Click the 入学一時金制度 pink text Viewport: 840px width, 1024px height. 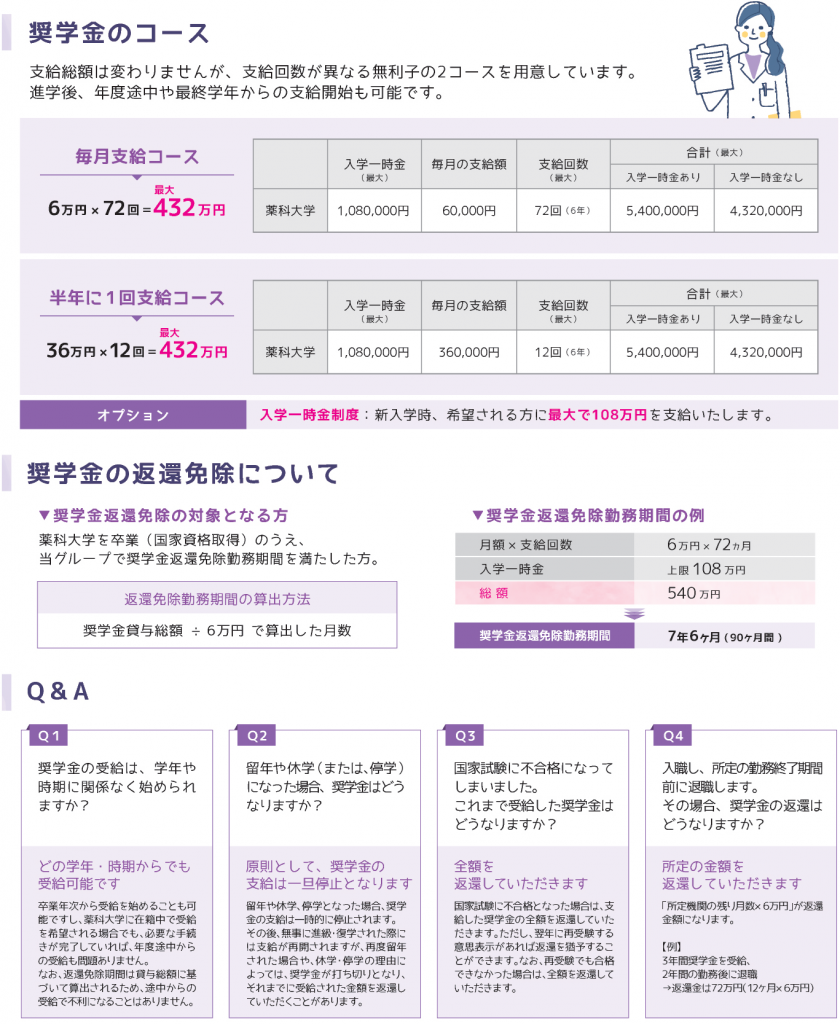point(308,415)
